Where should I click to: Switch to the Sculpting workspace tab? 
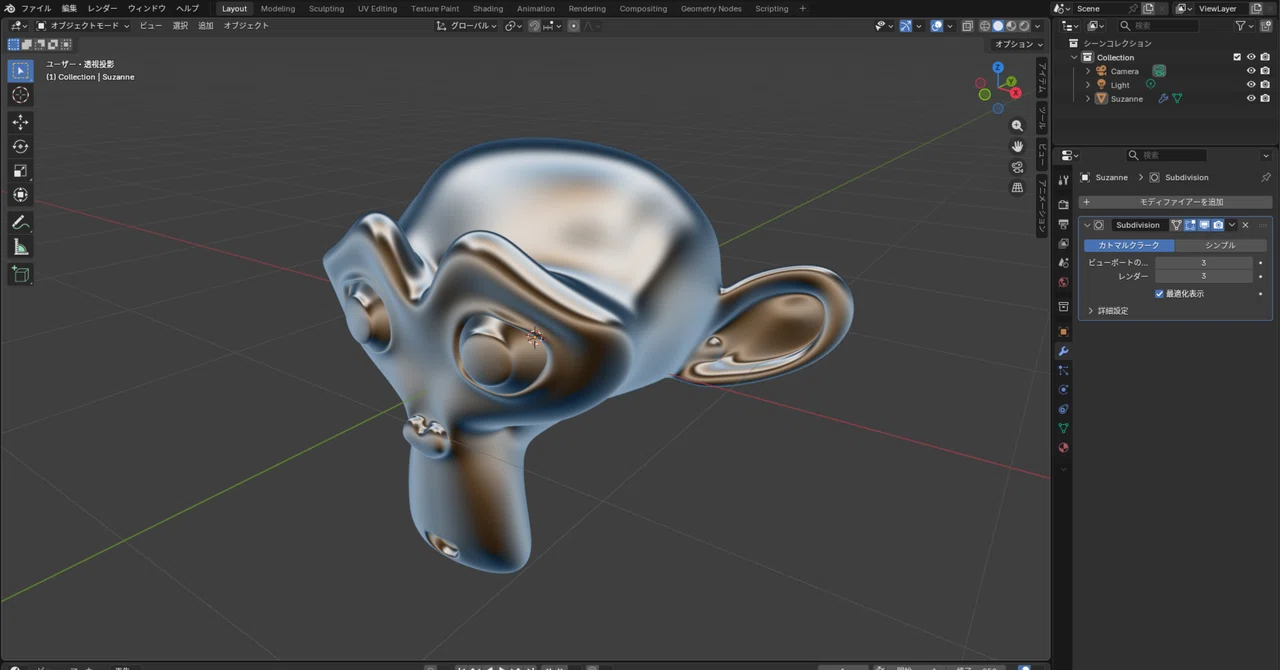tap(326, 8)
